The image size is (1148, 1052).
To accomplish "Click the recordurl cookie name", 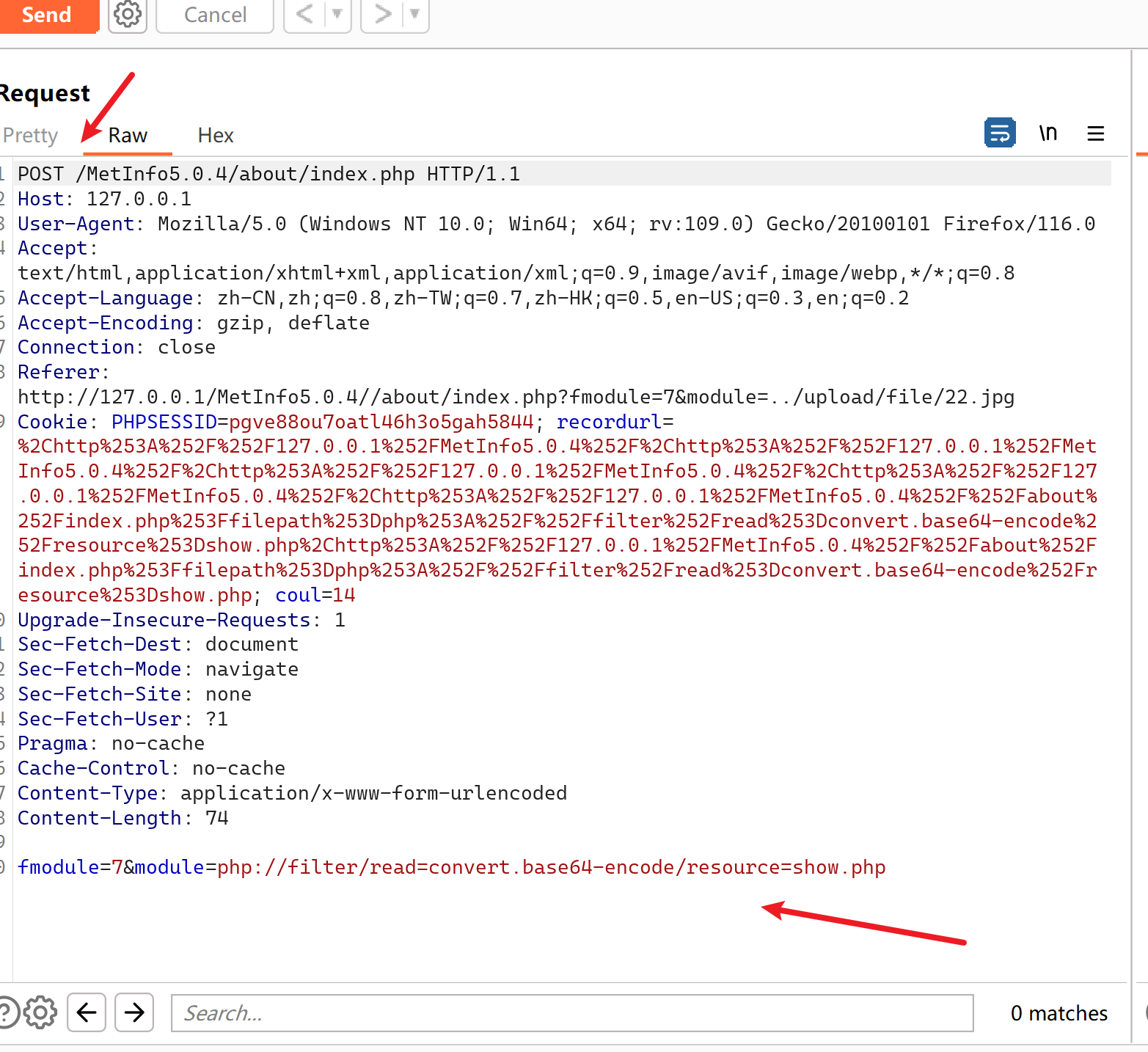I will pyautogui.click(x=609, y=422).
